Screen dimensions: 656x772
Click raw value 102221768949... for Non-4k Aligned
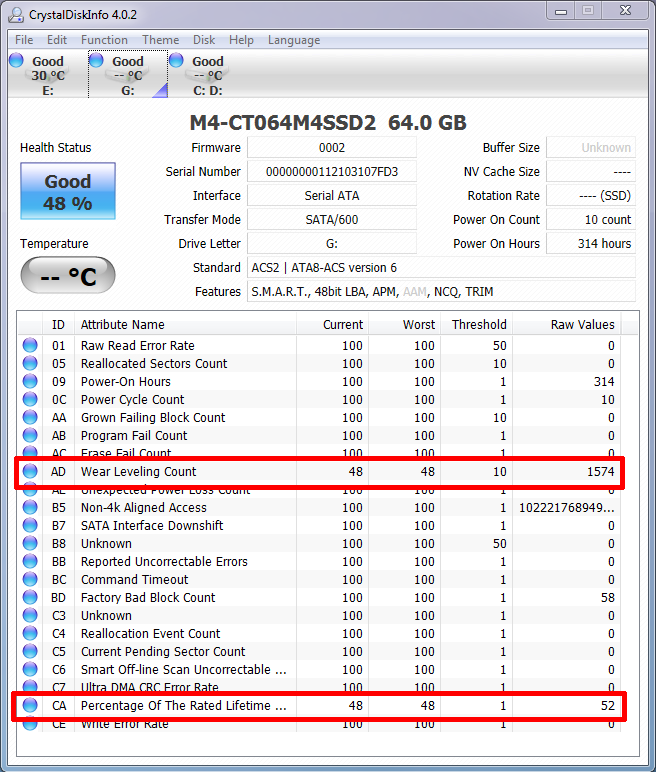pos(567,508)
